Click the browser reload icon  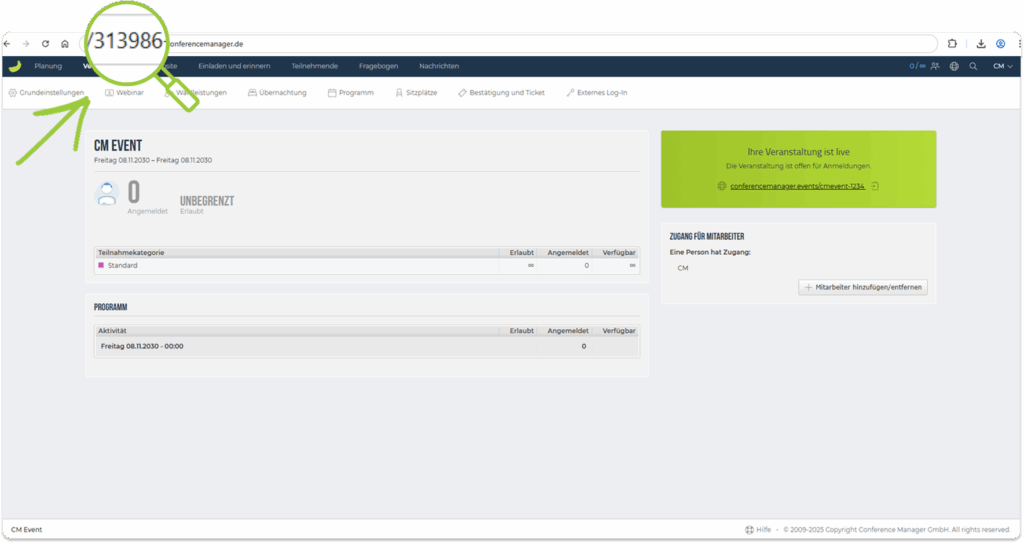[45, 44]
